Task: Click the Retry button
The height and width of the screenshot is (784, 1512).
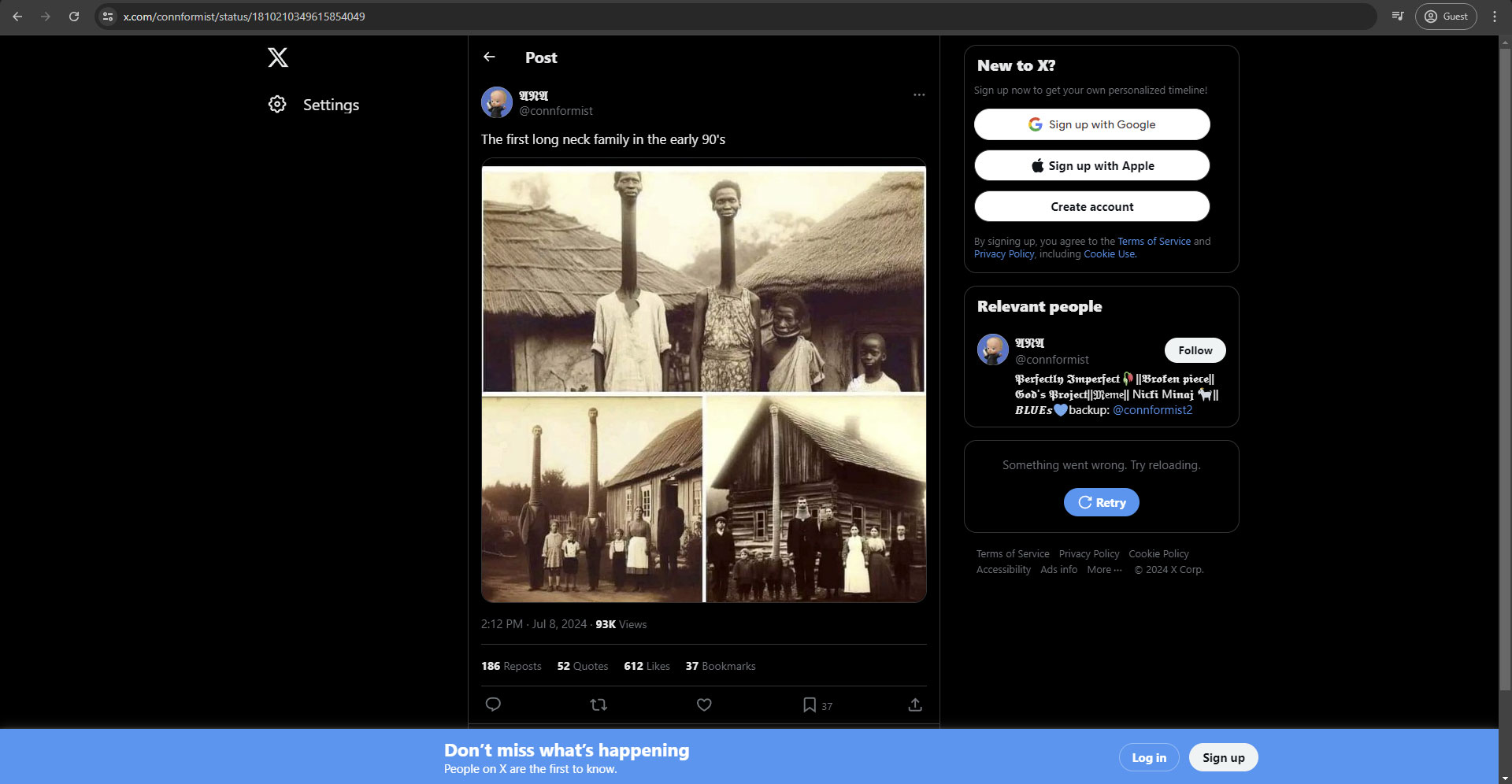Action: (x=1101, y=502)
